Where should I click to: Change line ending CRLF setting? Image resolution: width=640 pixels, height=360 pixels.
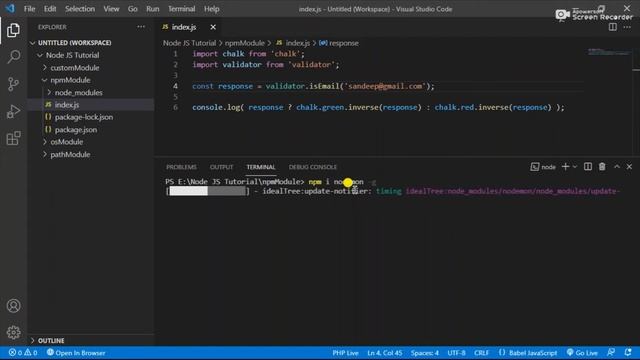coord(482,353)
